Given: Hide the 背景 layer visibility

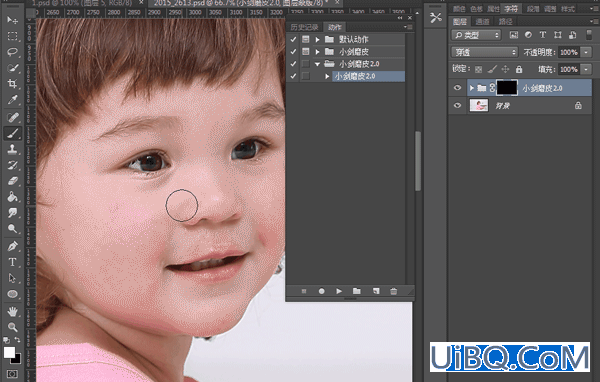Looking at the screenshot, I should (457, 105).
